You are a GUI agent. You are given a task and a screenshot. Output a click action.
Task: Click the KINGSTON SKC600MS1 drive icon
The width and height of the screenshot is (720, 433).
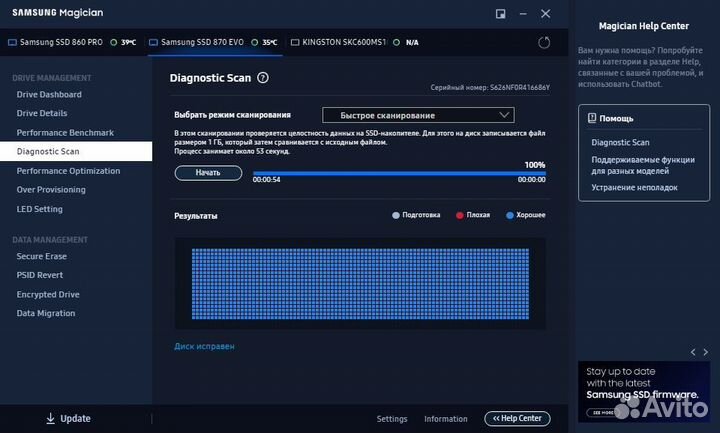coord(295,42)
